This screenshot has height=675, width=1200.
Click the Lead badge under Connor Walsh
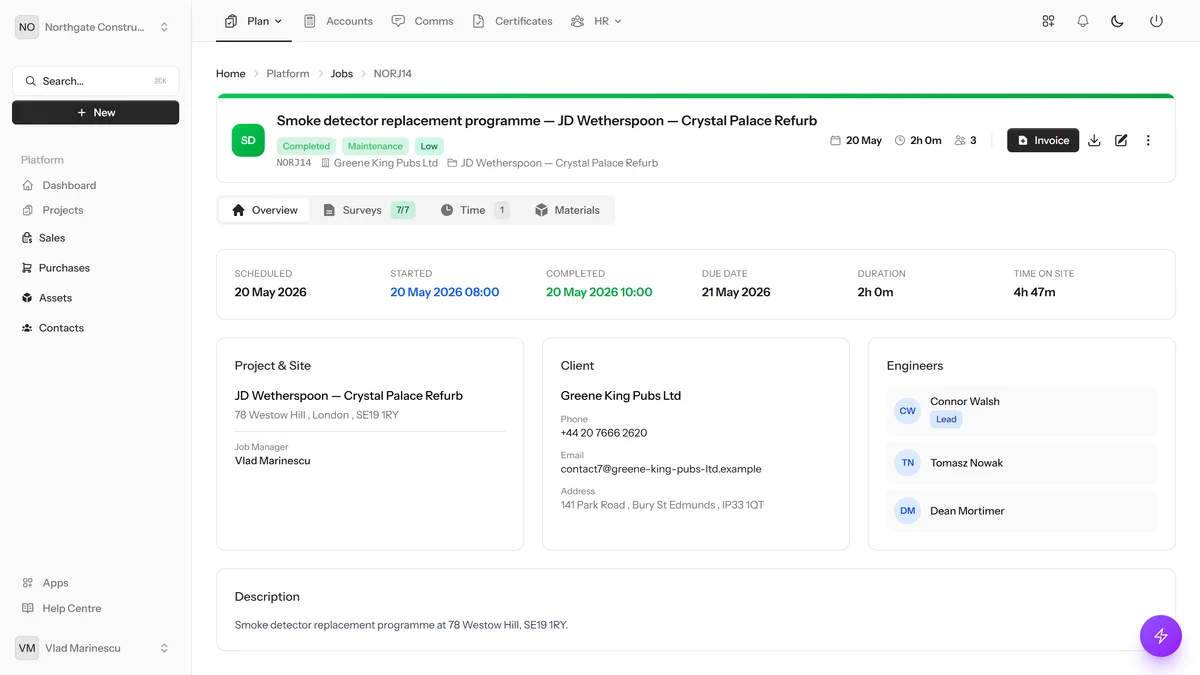946,419
